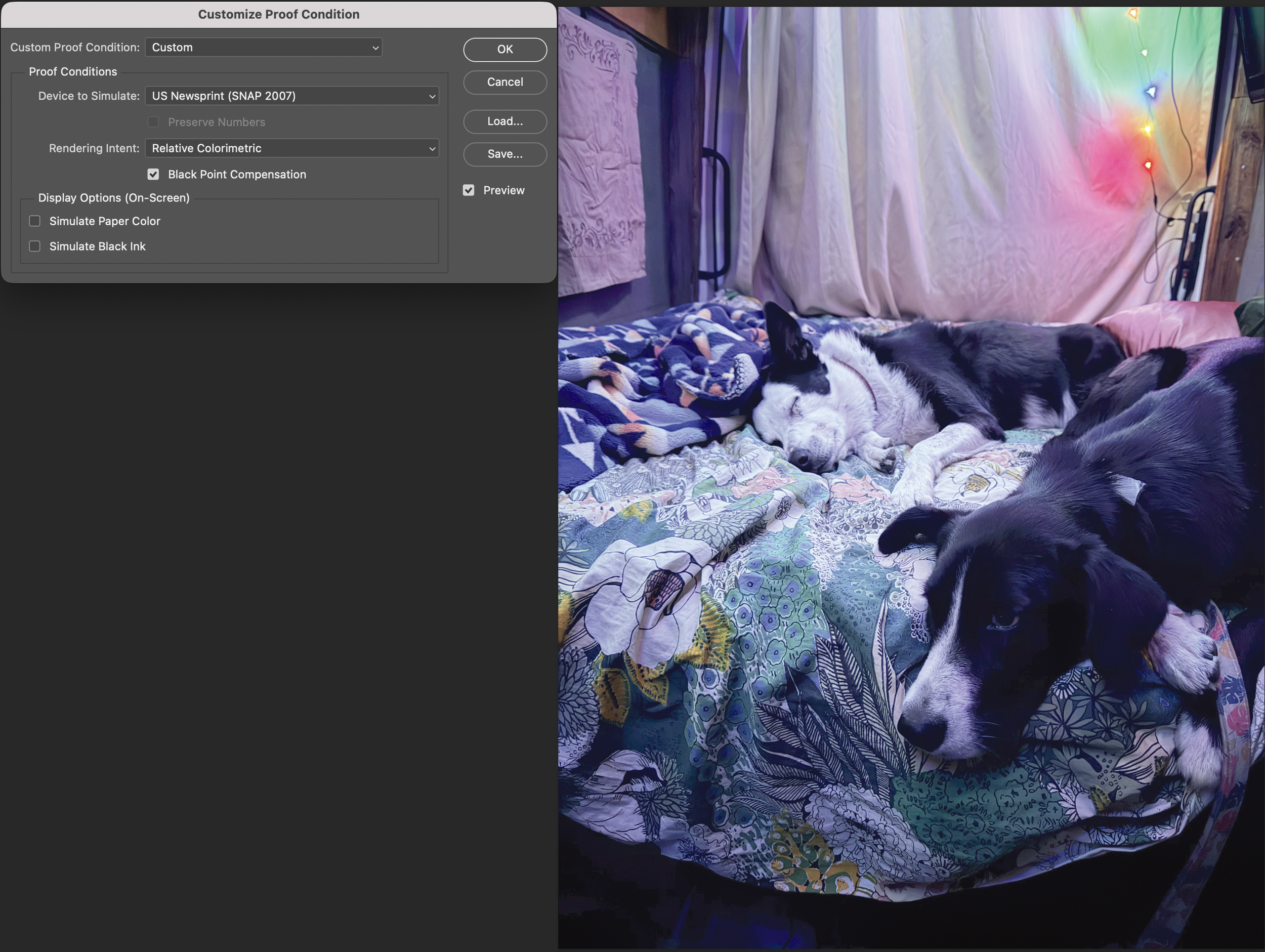Uncheck the Preview option
1265x952 pixels.
(469, 190)
